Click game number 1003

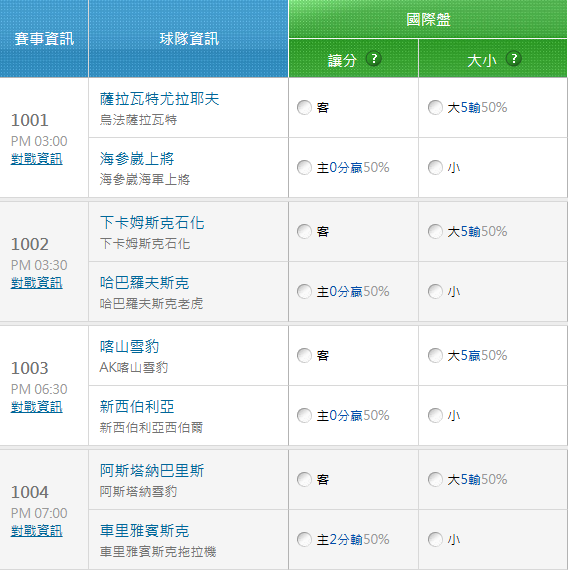click(29, 368)
